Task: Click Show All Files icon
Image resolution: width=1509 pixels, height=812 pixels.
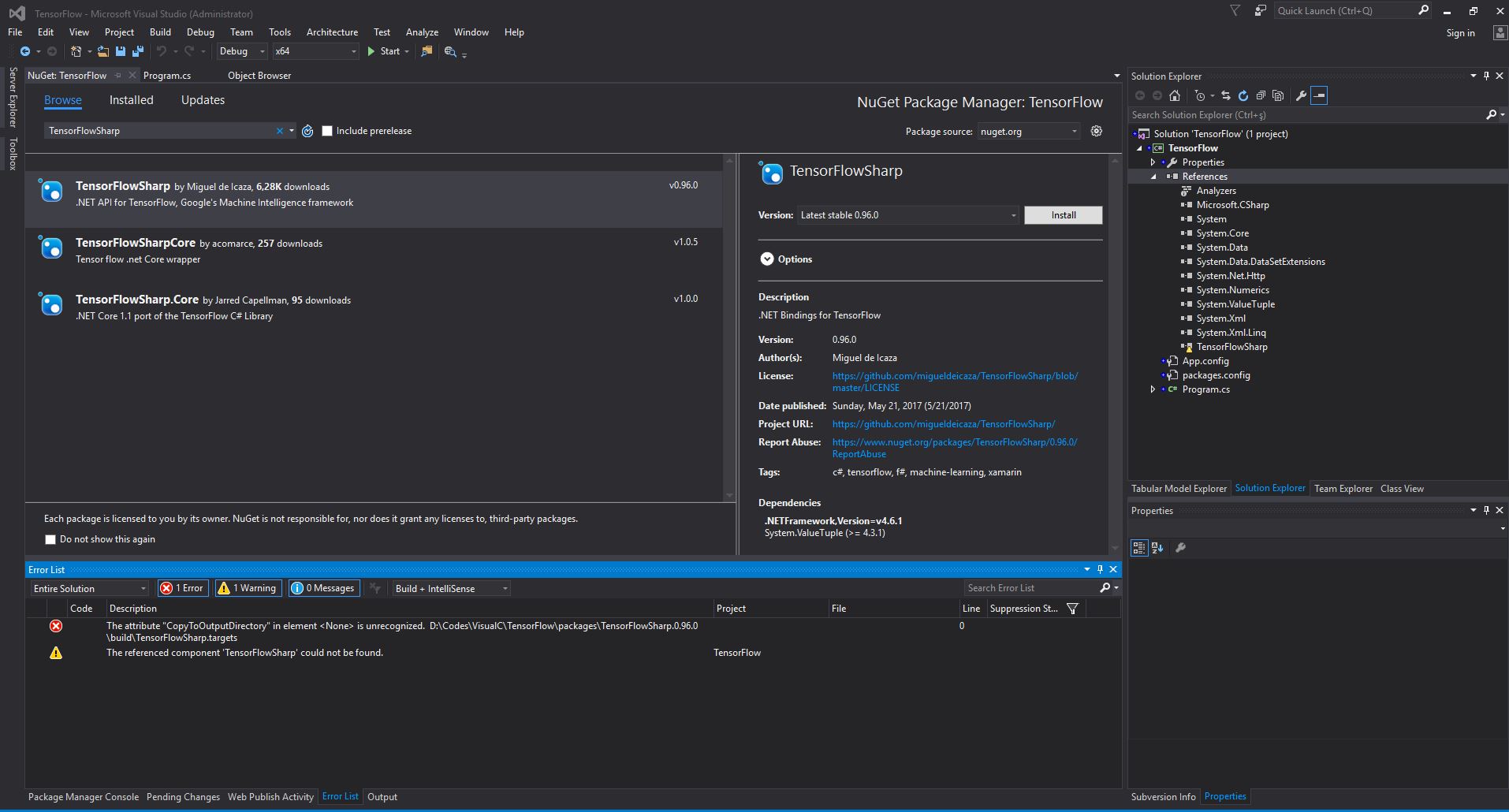Action: coord(1278,95)
